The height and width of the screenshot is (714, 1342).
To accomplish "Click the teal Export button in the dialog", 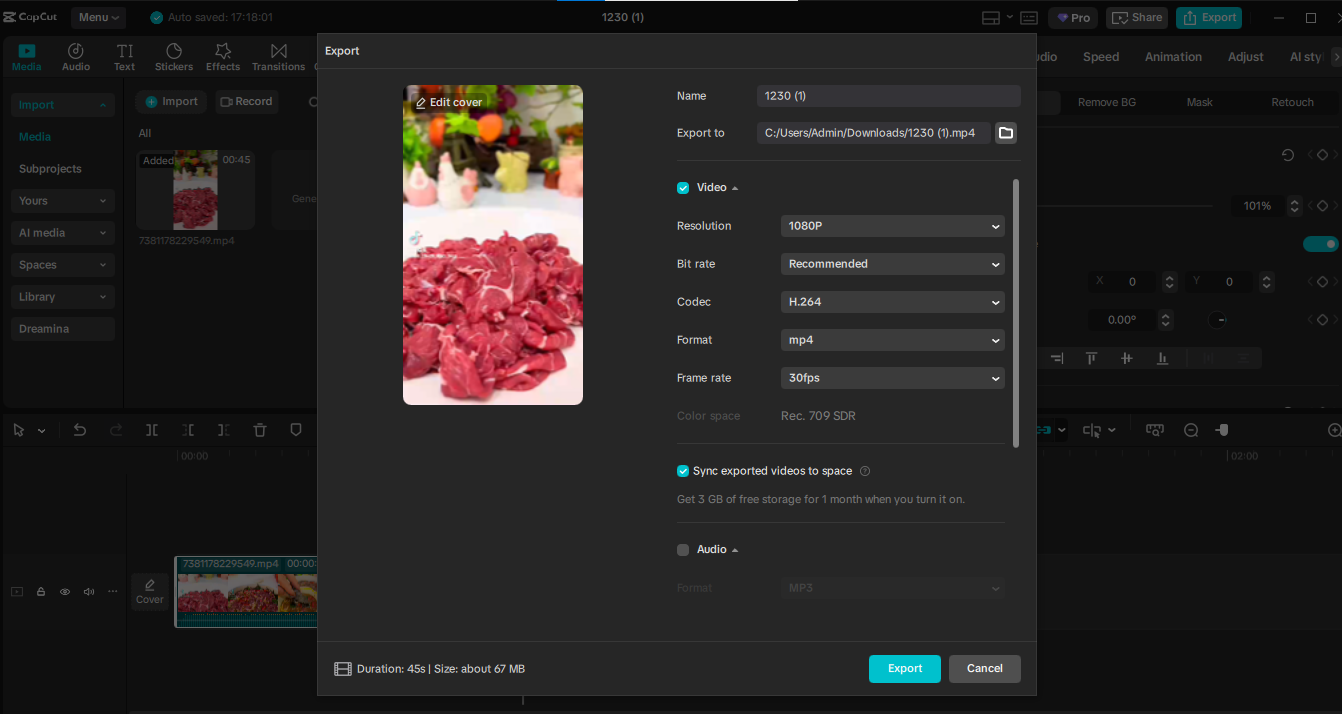I will point(905,669).
